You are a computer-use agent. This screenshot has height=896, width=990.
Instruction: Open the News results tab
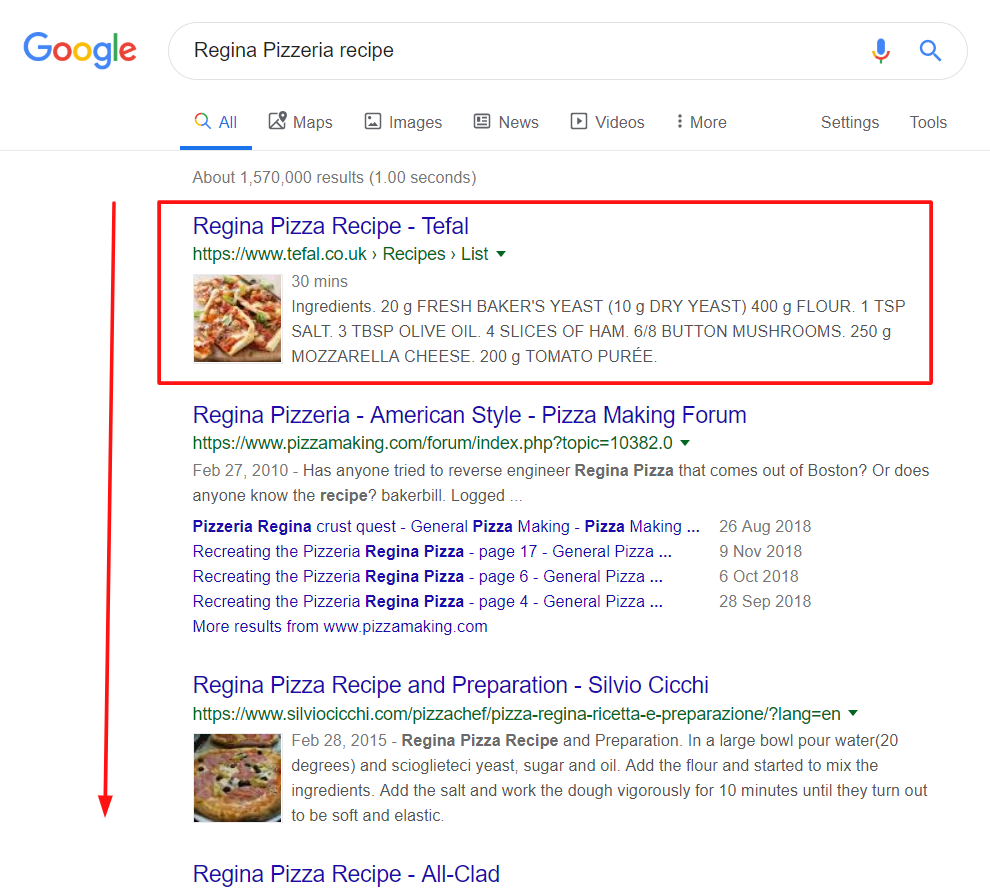pyautogui.click(x=506, y=122)
